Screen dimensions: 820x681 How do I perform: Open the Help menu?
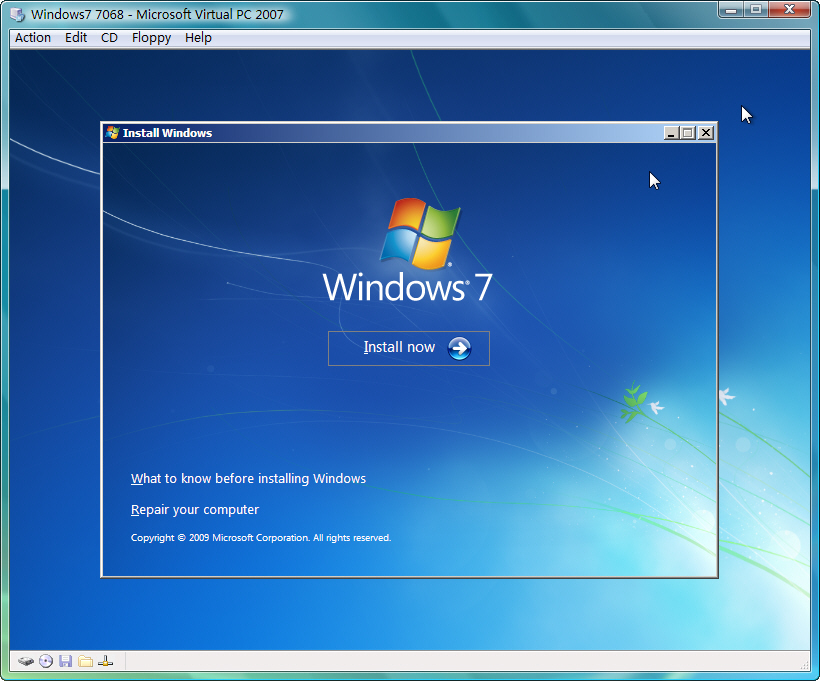[198, 38]
